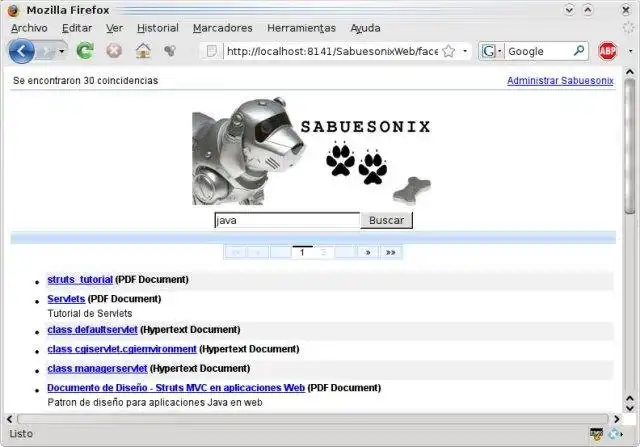Click the horizontal scrollbar right arrow
Viewport: 640px width, 447px height.
click(616, 419)
